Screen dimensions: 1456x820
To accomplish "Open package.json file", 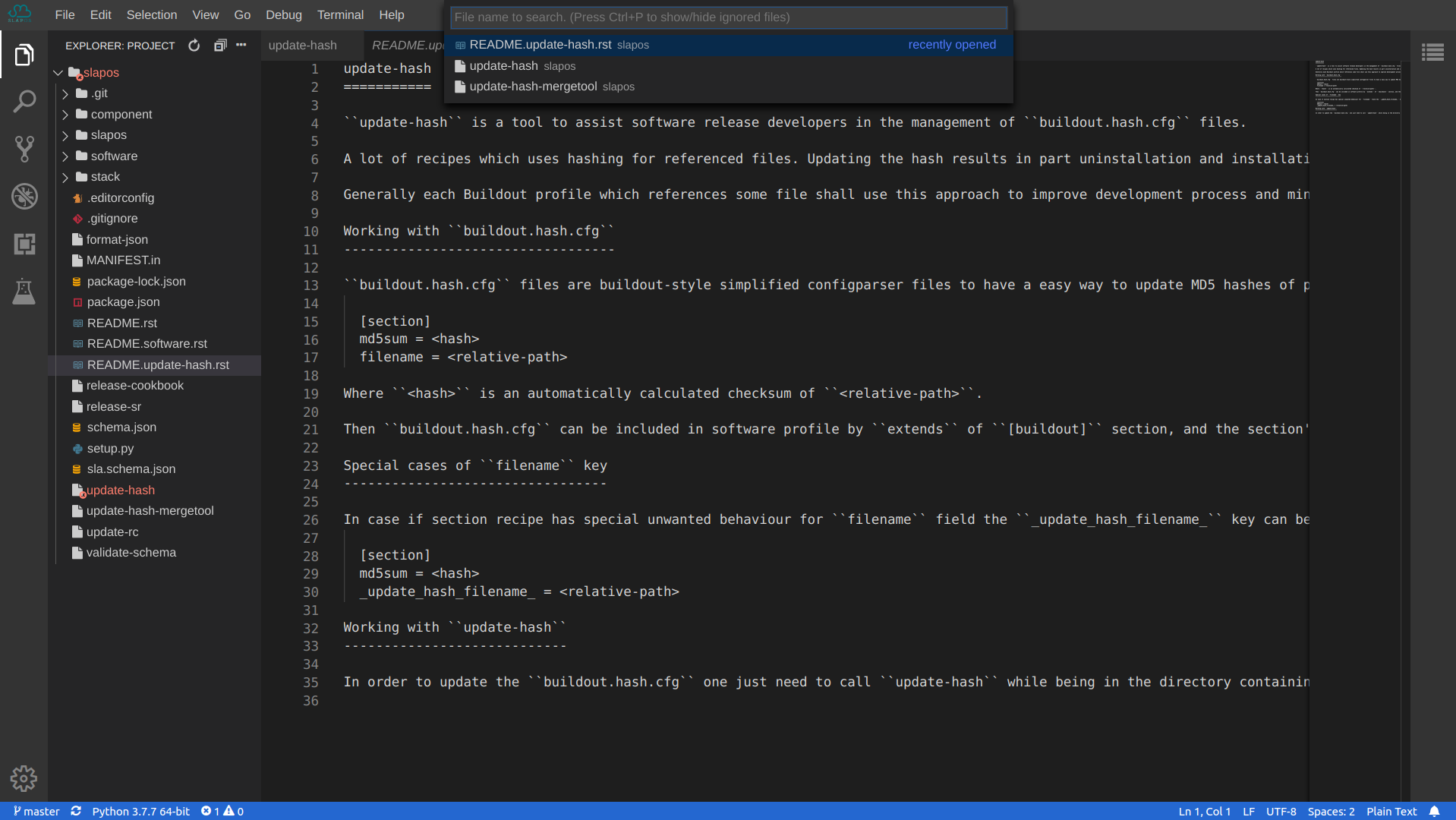I will 155,302.
